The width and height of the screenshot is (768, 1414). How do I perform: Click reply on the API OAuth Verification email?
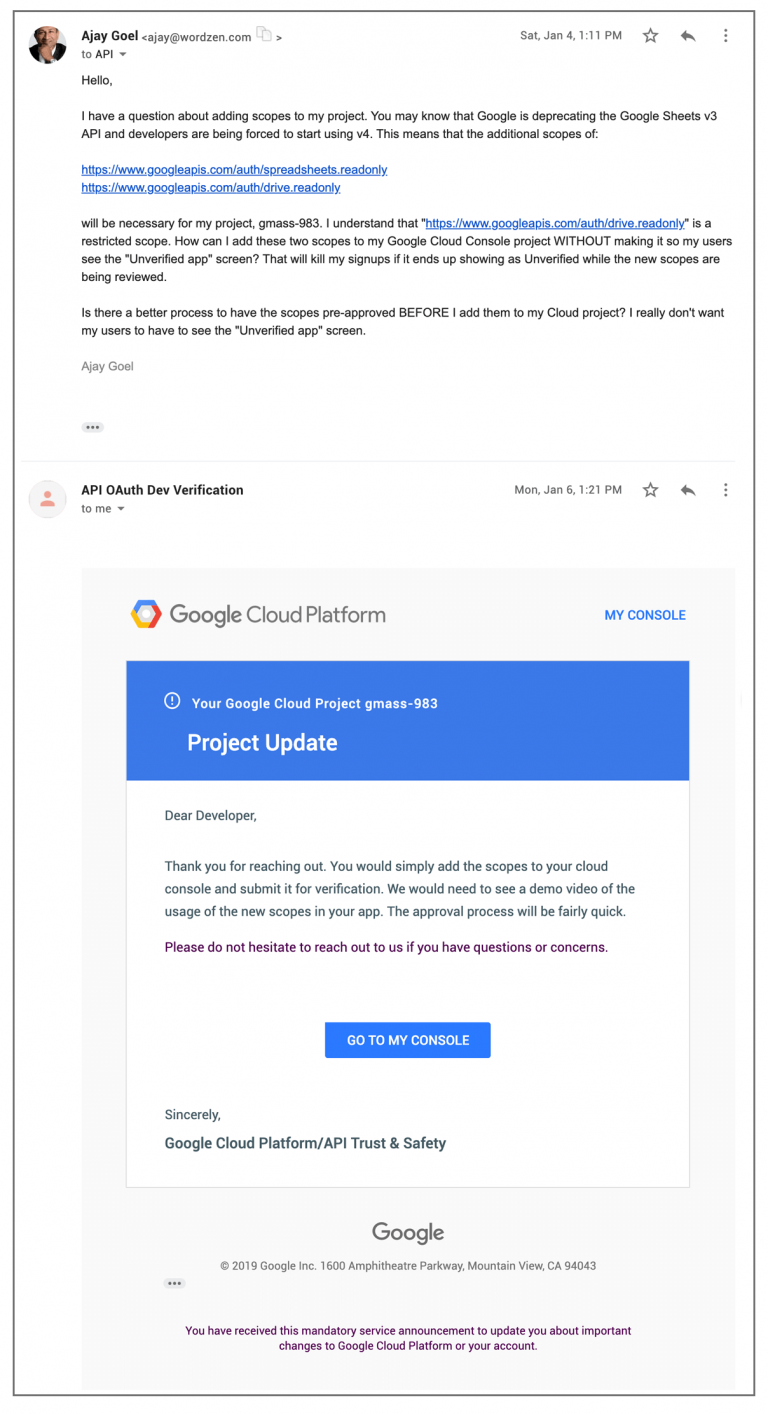(x=688, y=490)
